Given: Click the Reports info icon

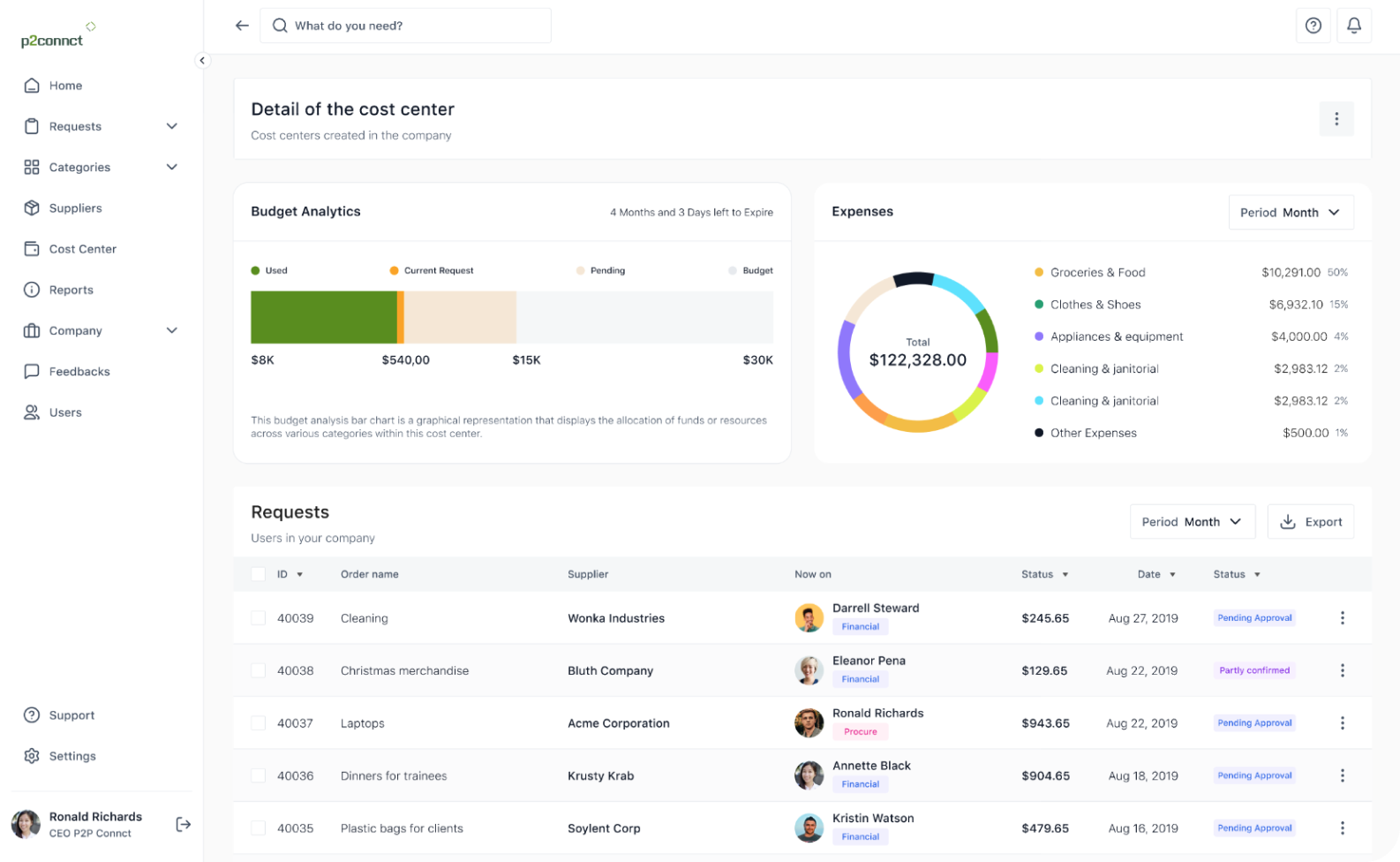Looking at the screenshot, I should pyautogui.click(x=32, y=290).
